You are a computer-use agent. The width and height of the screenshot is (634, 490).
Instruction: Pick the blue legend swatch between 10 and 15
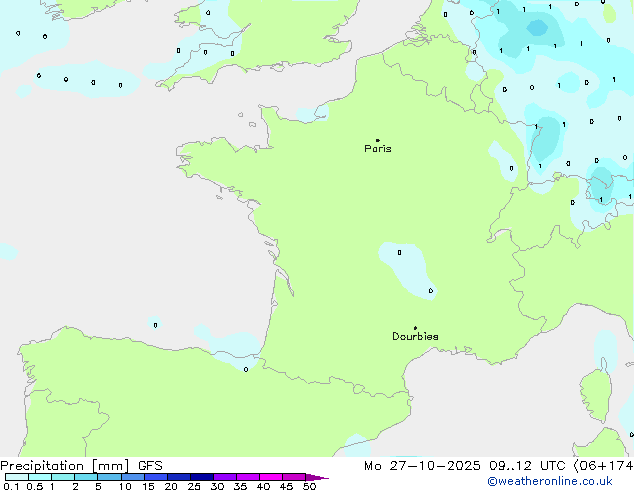point(133,477)
